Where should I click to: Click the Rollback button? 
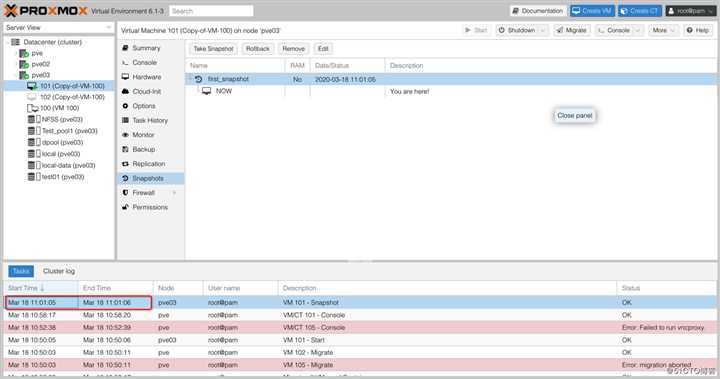click(x=258, y=49)
